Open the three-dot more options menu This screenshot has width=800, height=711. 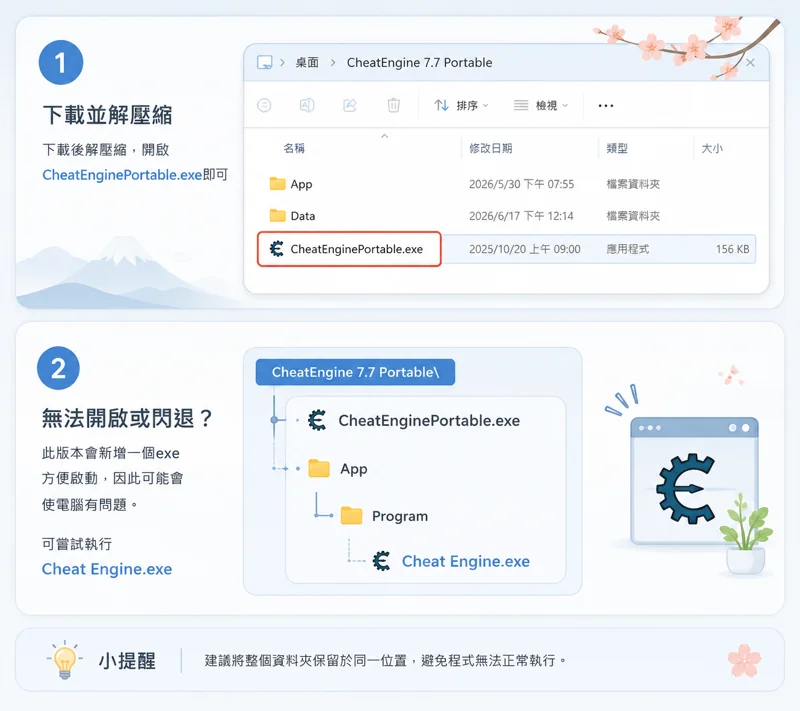click(x=606, y=106)
